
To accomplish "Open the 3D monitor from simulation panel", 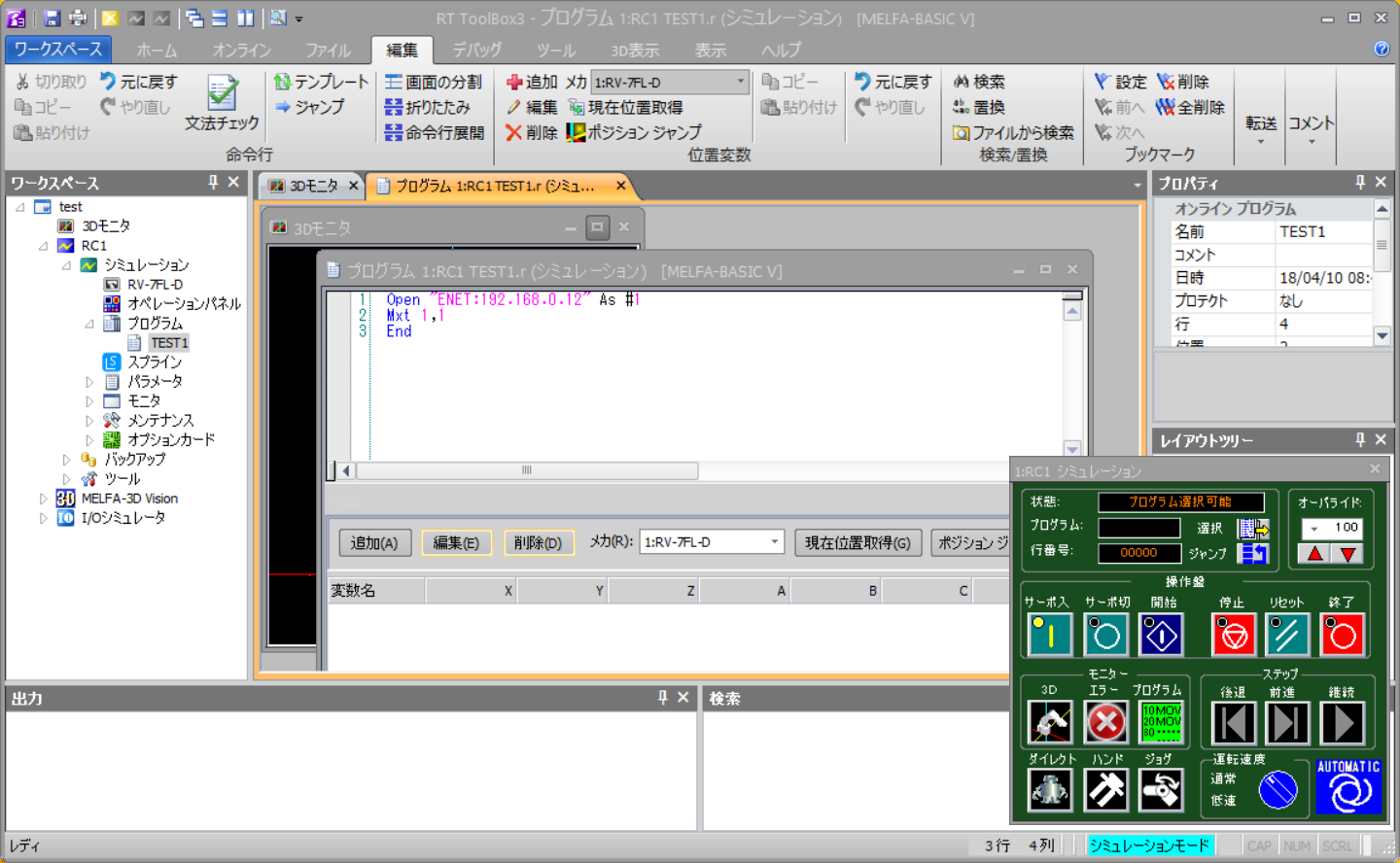I will (1050, 722).
